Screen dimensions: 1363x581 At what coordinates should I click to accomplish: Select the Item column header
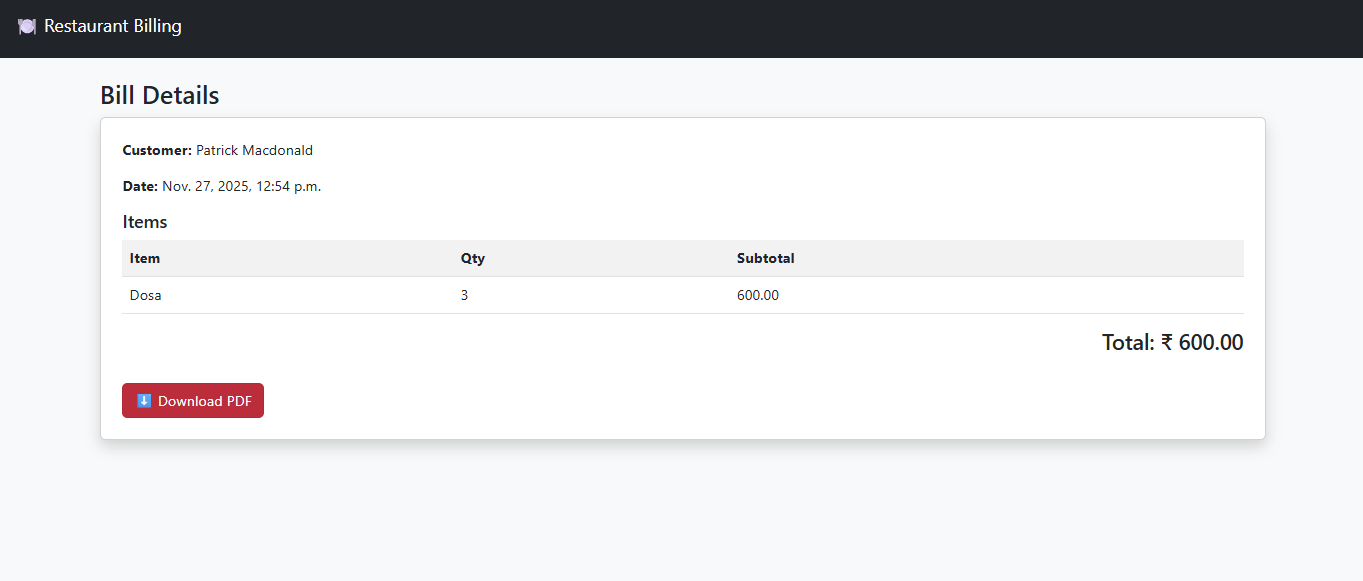144,258
